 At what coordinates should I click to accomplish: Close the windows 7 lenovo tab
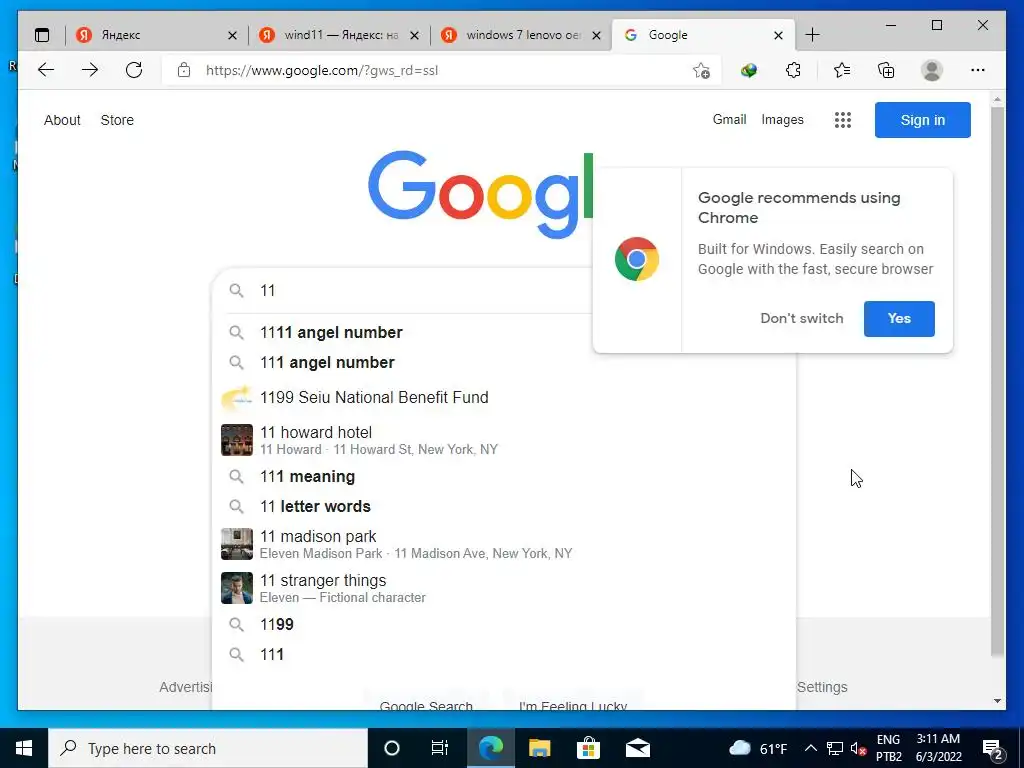(x=596, y=36)
